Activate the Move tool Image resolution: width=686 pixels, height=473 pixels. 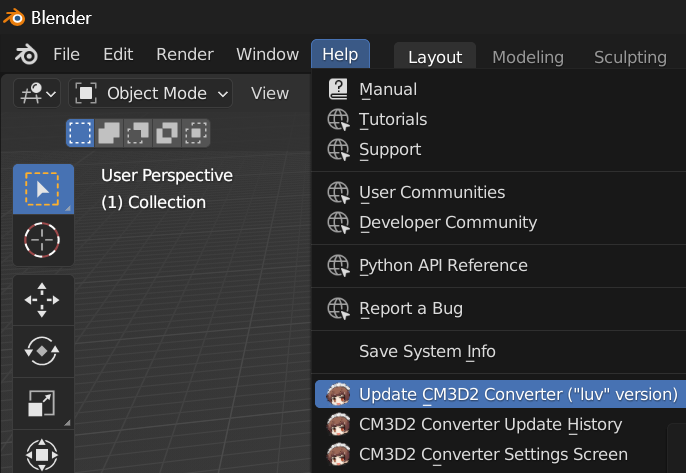click(x=43, y=300)
